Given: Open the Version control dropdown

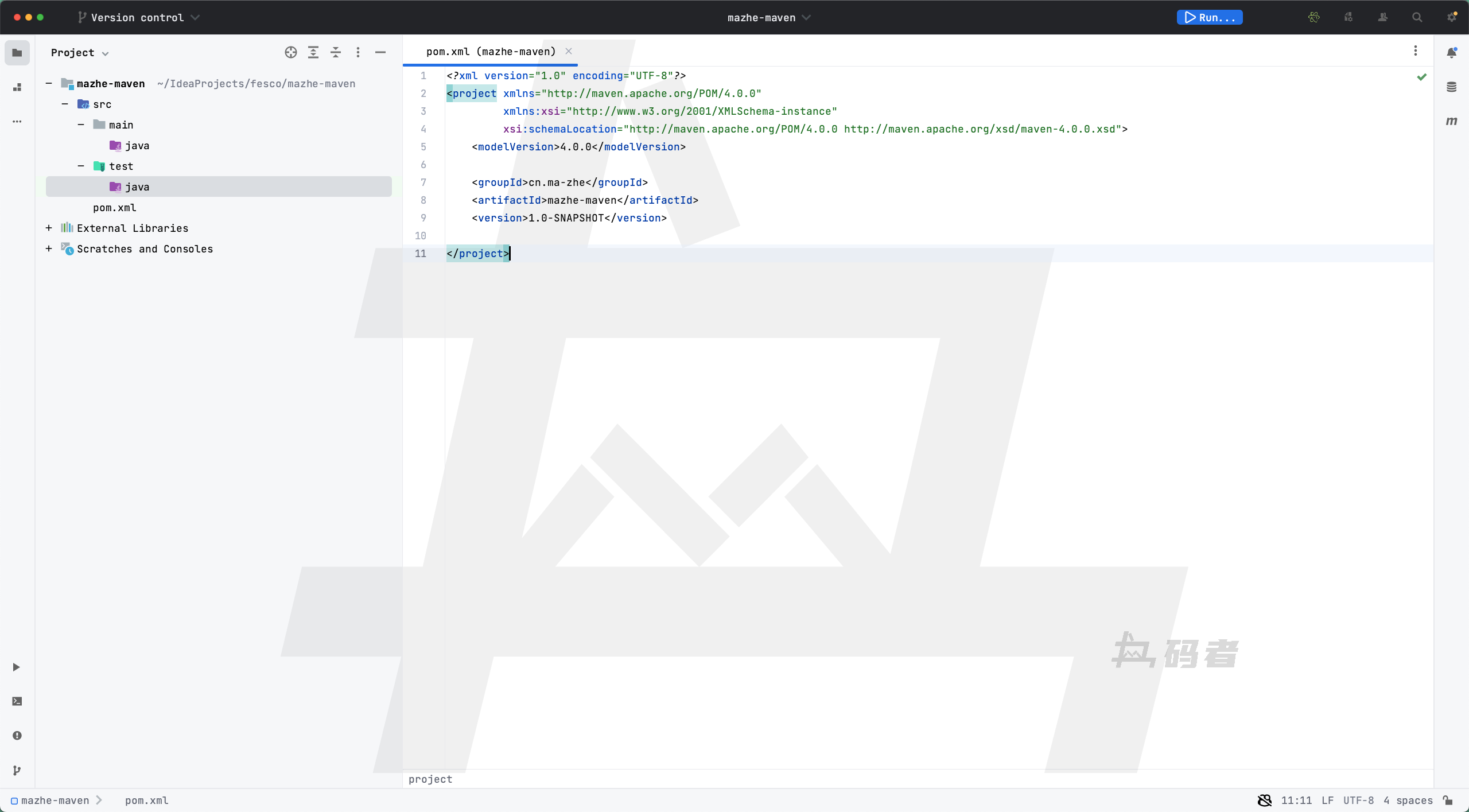Looking at the screenshot, I should pos(139,18).
